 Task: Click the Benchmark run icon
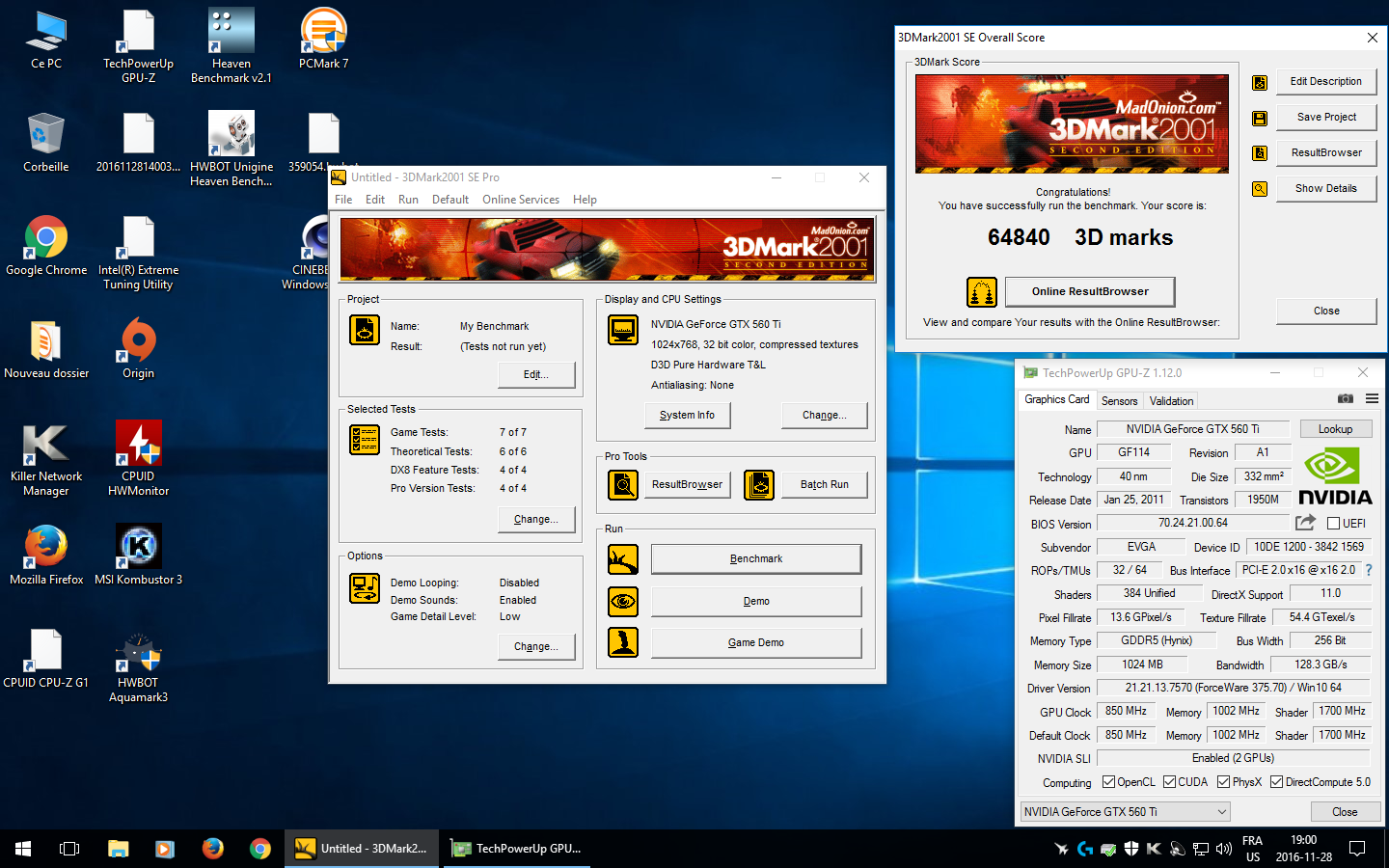point(623,559)
